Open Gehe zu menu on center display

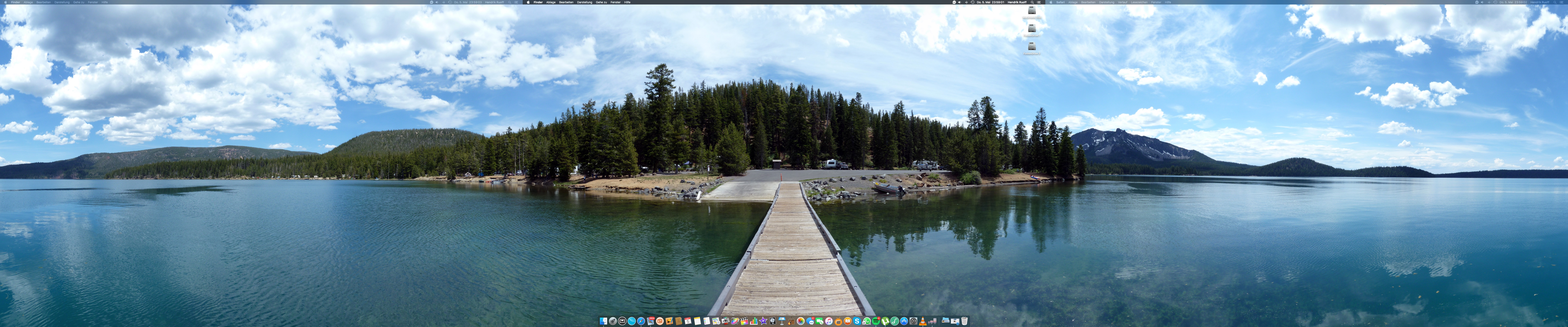[x=601, y=2]
